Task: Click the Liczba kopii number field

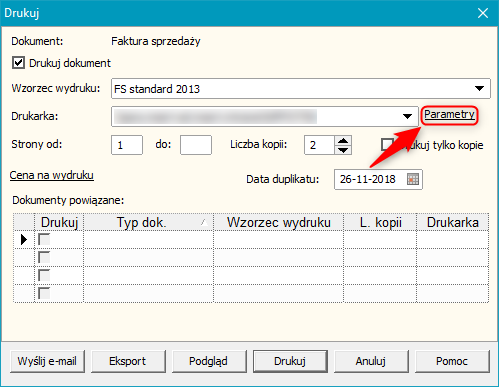Action: tap(319, 145)
